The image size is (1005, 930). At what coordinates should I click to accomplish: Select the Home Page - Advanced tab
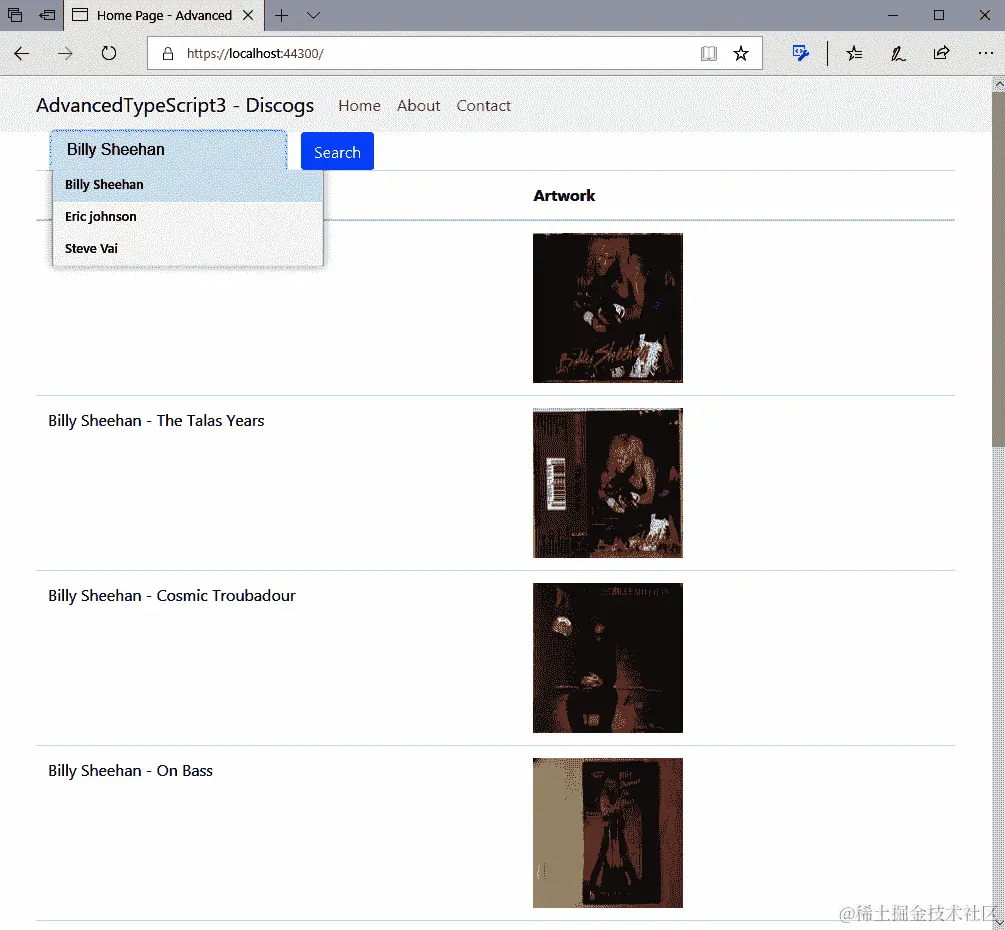[x=163, y=15]
